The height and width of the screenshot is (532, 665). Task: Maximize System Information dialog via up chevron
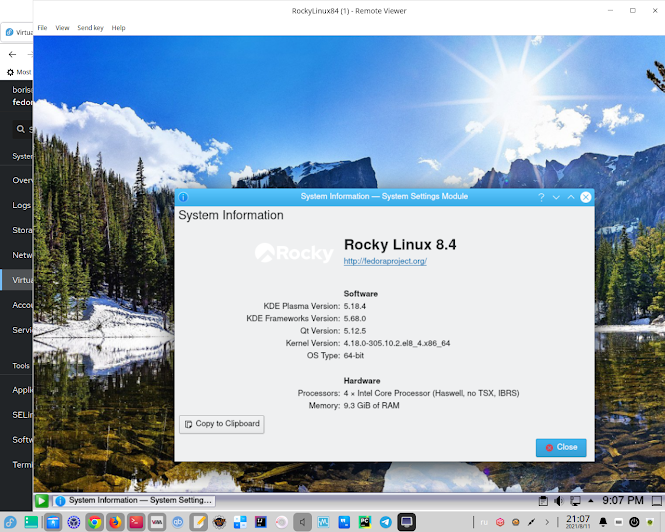point(571,197)
